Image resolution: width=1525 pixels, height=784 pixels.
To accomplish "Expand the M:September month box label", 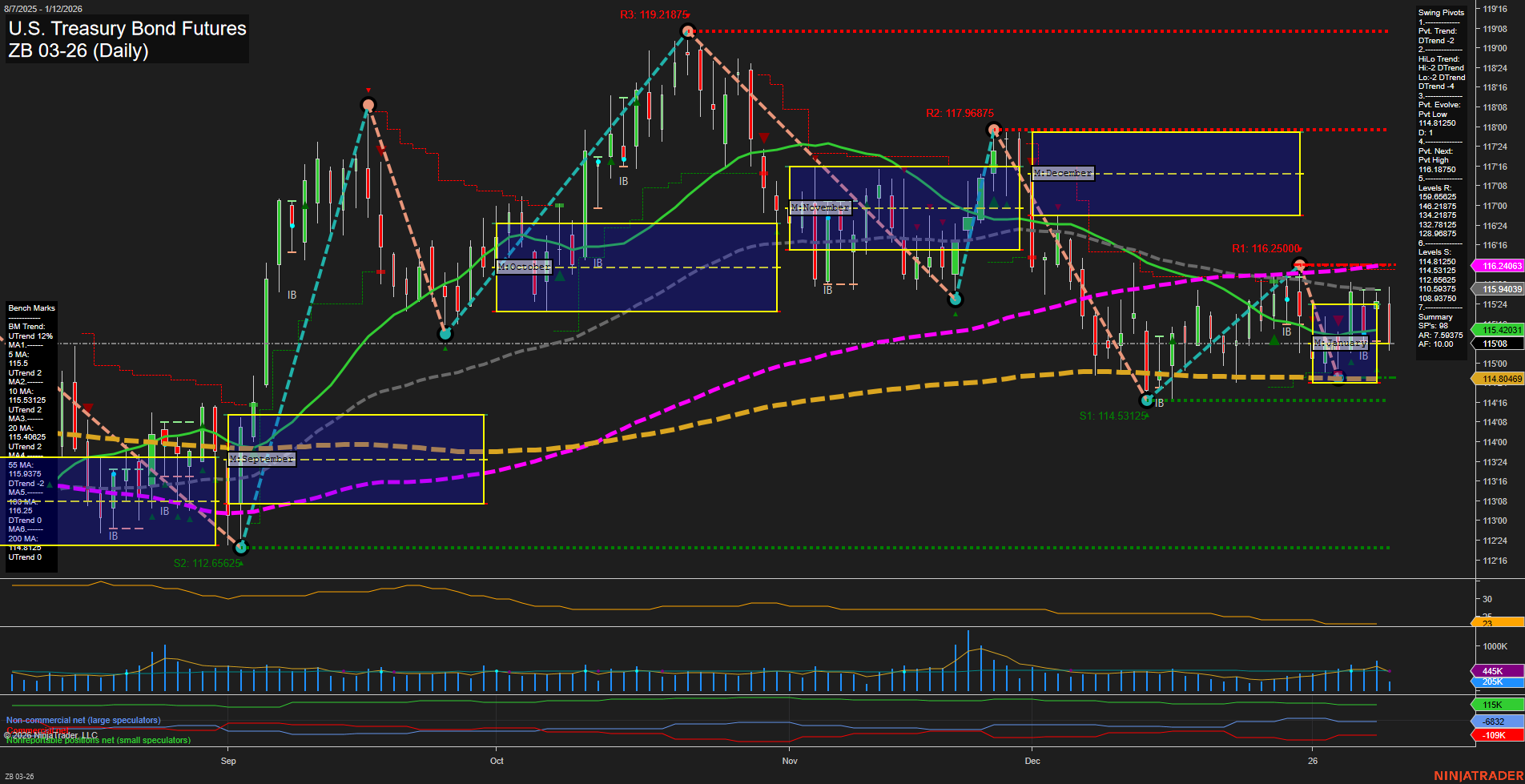I will coord(261,459).
